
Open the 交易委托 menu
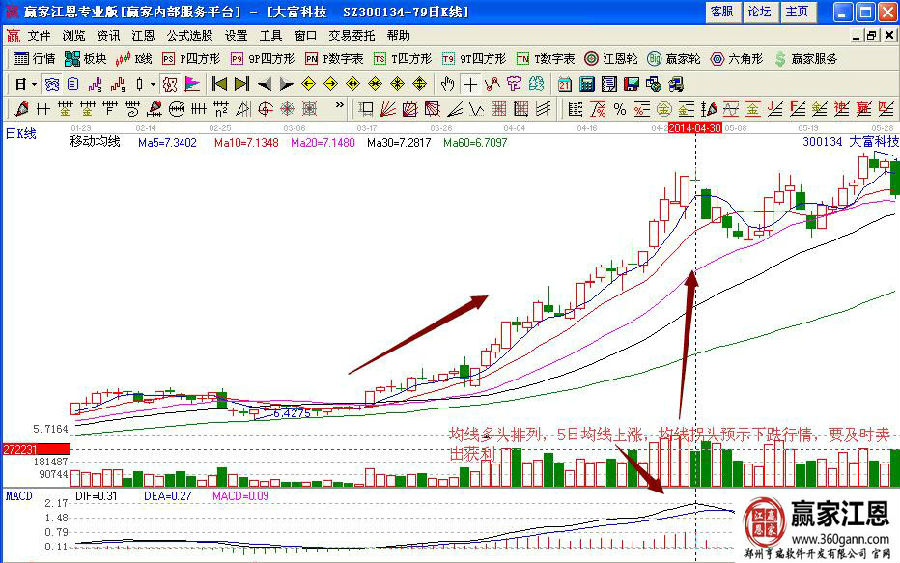pos(350,35)
